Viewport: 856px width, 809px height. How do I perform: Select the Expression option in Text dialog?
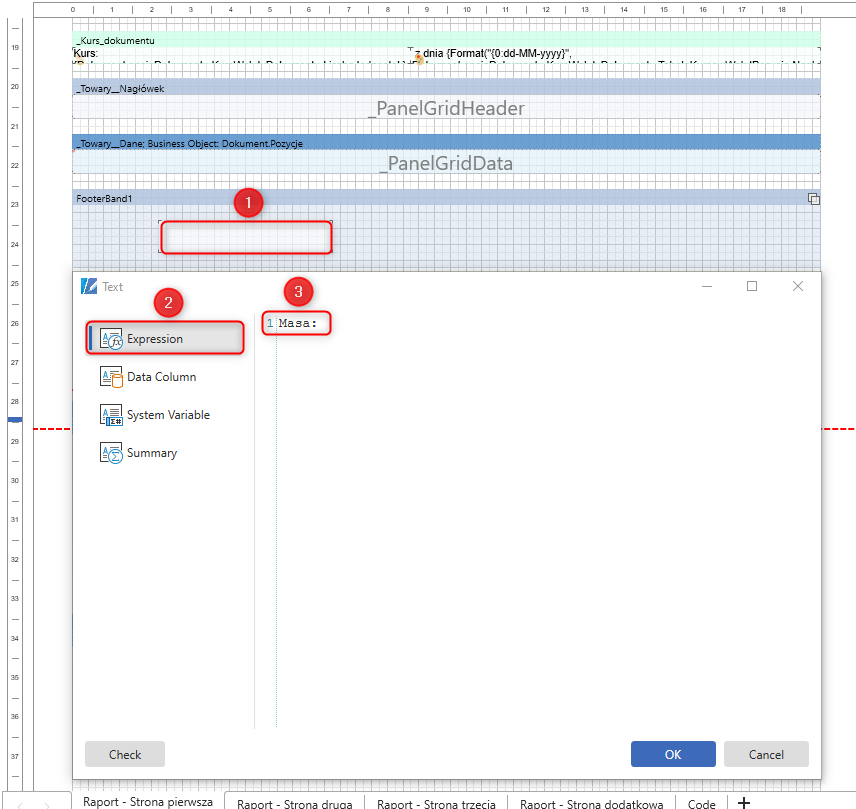click(x=165, y=338)
